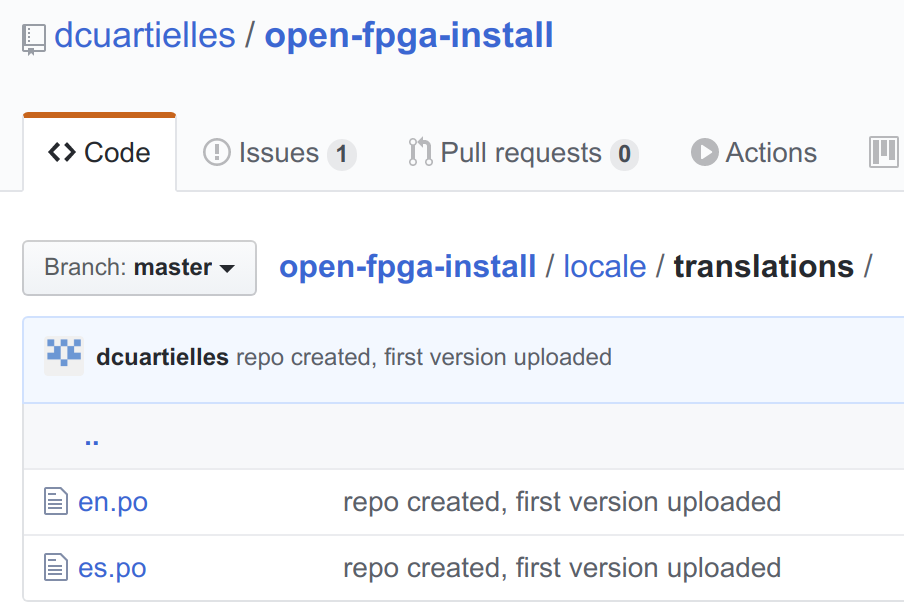904x616 pixels.
Task: Open the Projects board icon
Action: click(884, 152)
